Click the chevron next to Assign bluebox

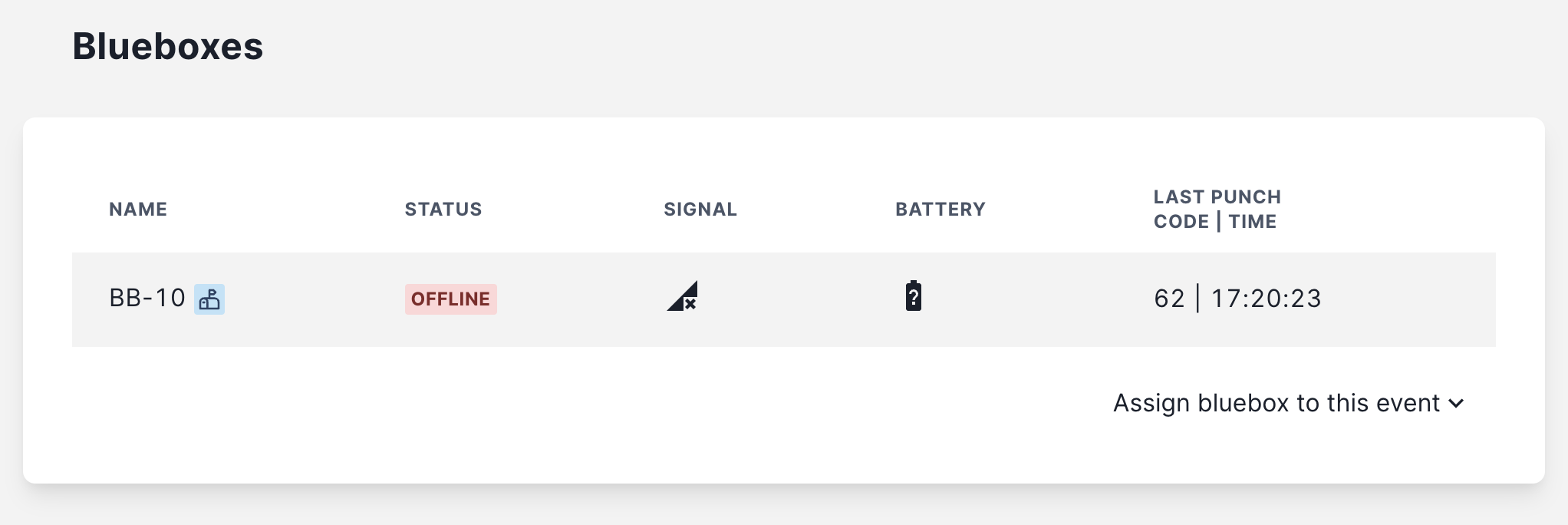coord(1456,404)
